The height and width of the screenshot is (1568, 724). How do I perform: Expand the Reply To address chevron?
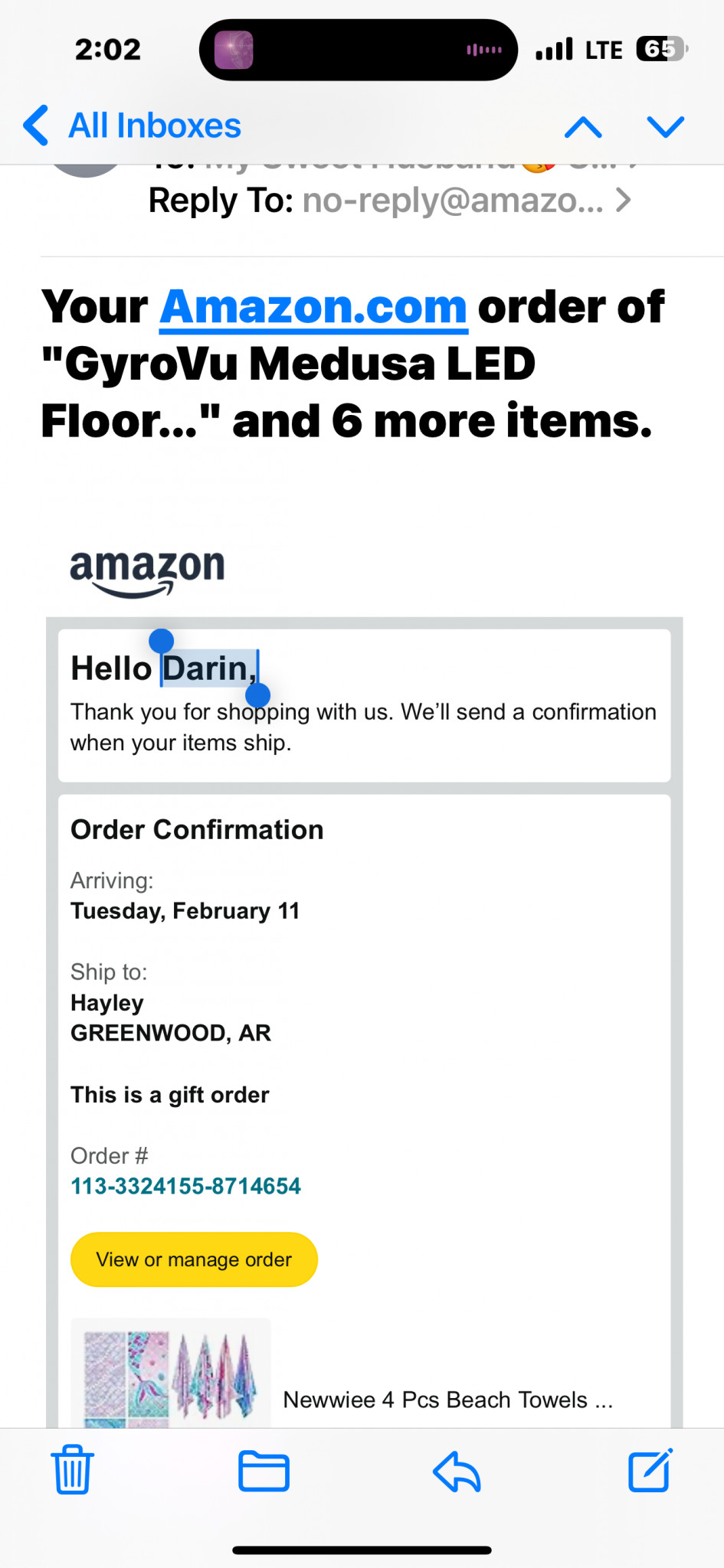pyautogui.click(x=624, y=201)
